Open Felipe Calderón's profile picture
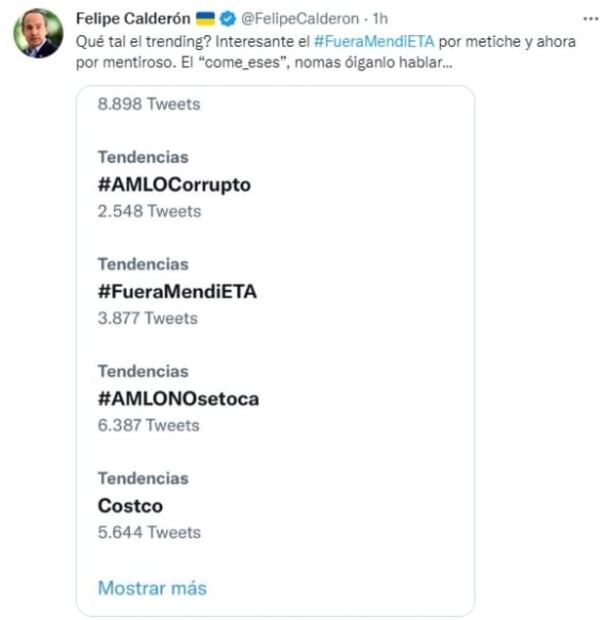Screen dimensions: 604x620 (x=38, y=36)
